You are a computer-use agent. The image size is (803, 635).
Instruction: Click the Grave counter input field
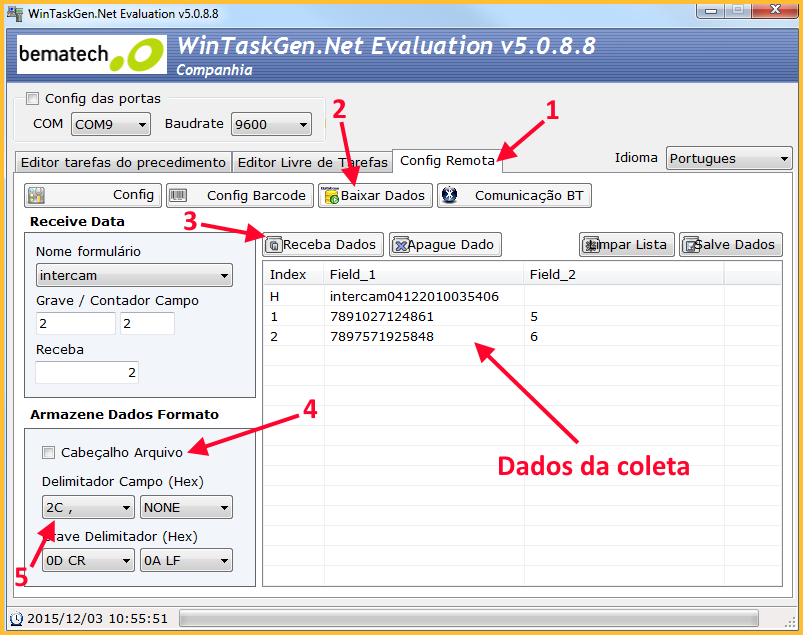[x=76, y=323]
